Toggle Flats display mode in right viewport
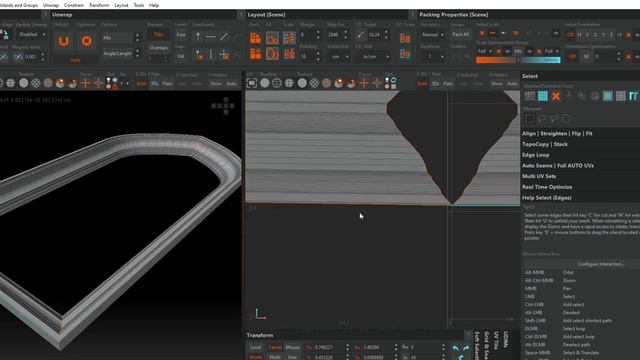Image resolution: width=640 pixels, height=360 pixels. (x=448, y=84)
